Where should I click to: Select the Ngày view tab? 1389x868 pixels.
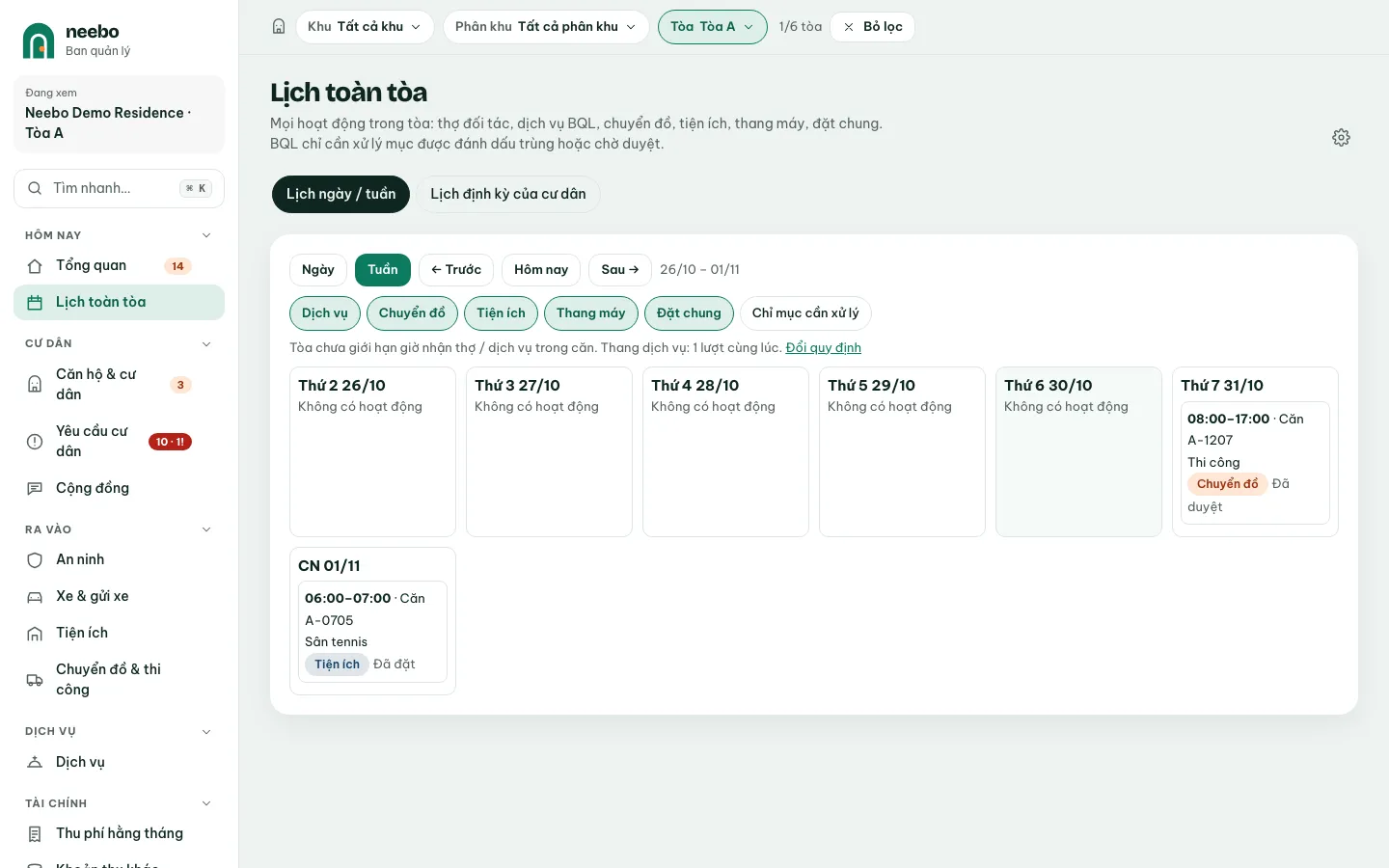click(x=318, y=270)
